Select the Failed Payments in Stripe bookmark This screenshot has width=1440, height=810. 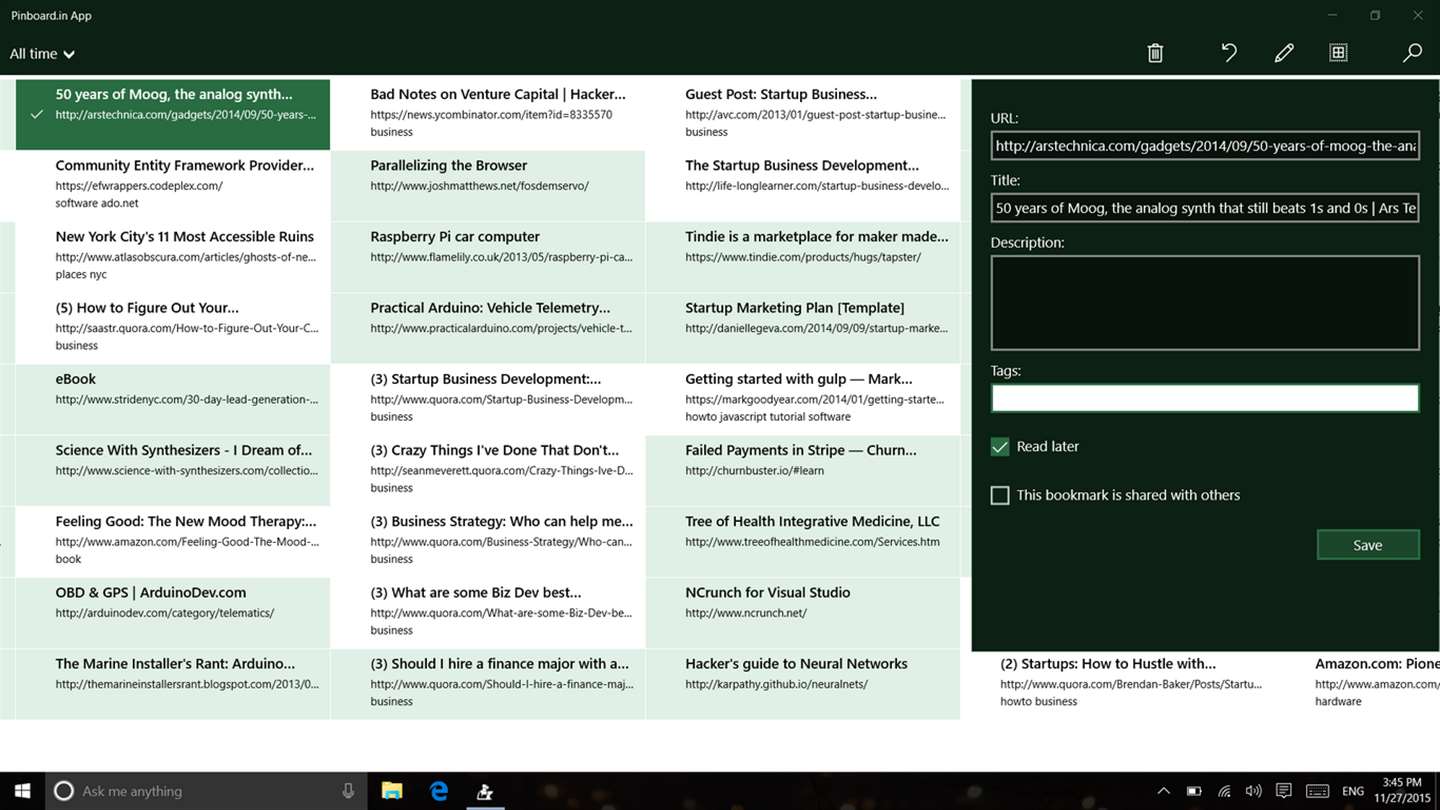pyautogui.click(x=803, y=470)
